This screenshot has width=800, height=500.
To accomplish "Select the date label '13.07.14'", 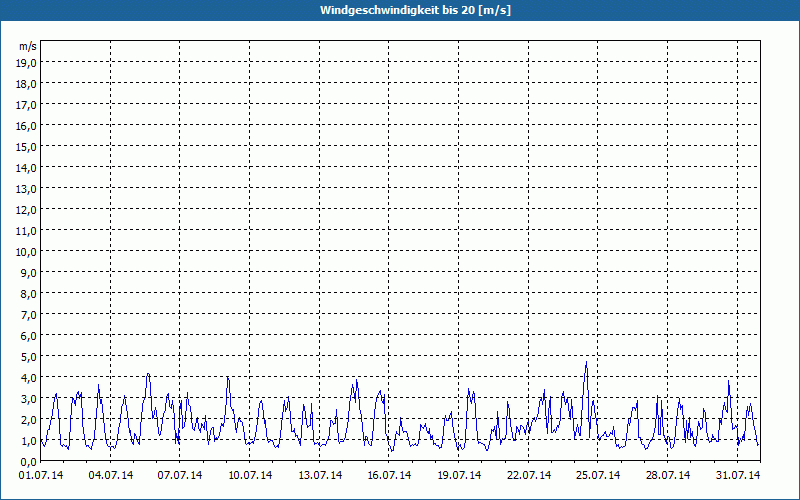I will click(320, 476).
